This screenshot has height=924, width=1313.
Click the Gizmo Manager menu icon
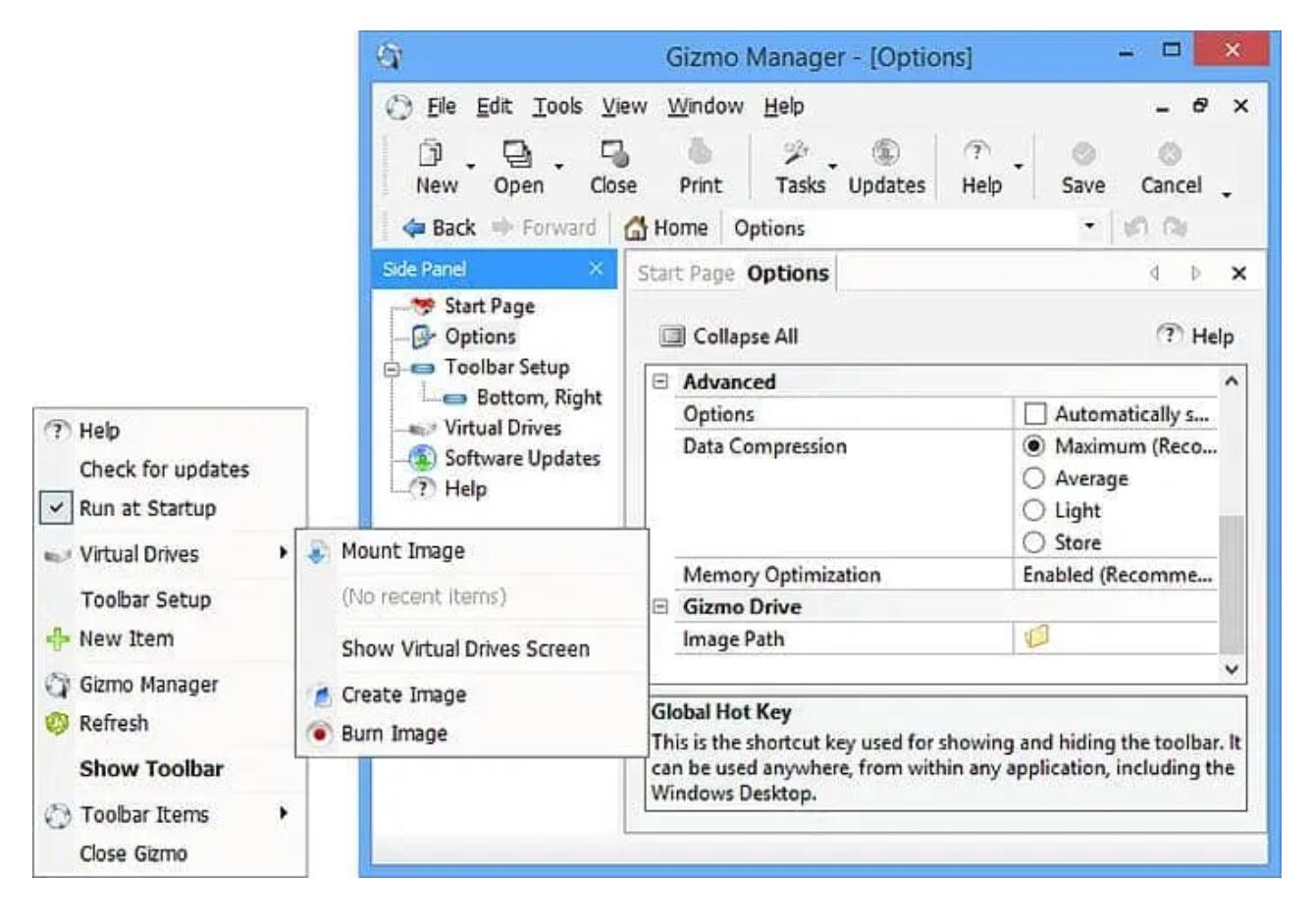pos(58,685)
